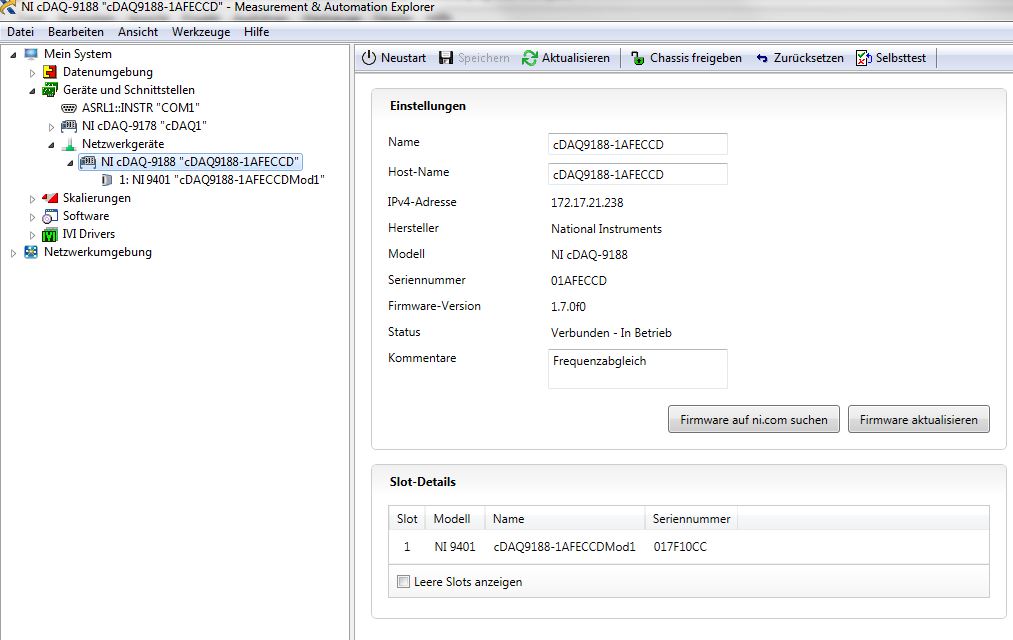The height and width of the screenshot is (640, 1013).
Task: Click status text Verbunden - In Betrieb
Action: [611, 333]
